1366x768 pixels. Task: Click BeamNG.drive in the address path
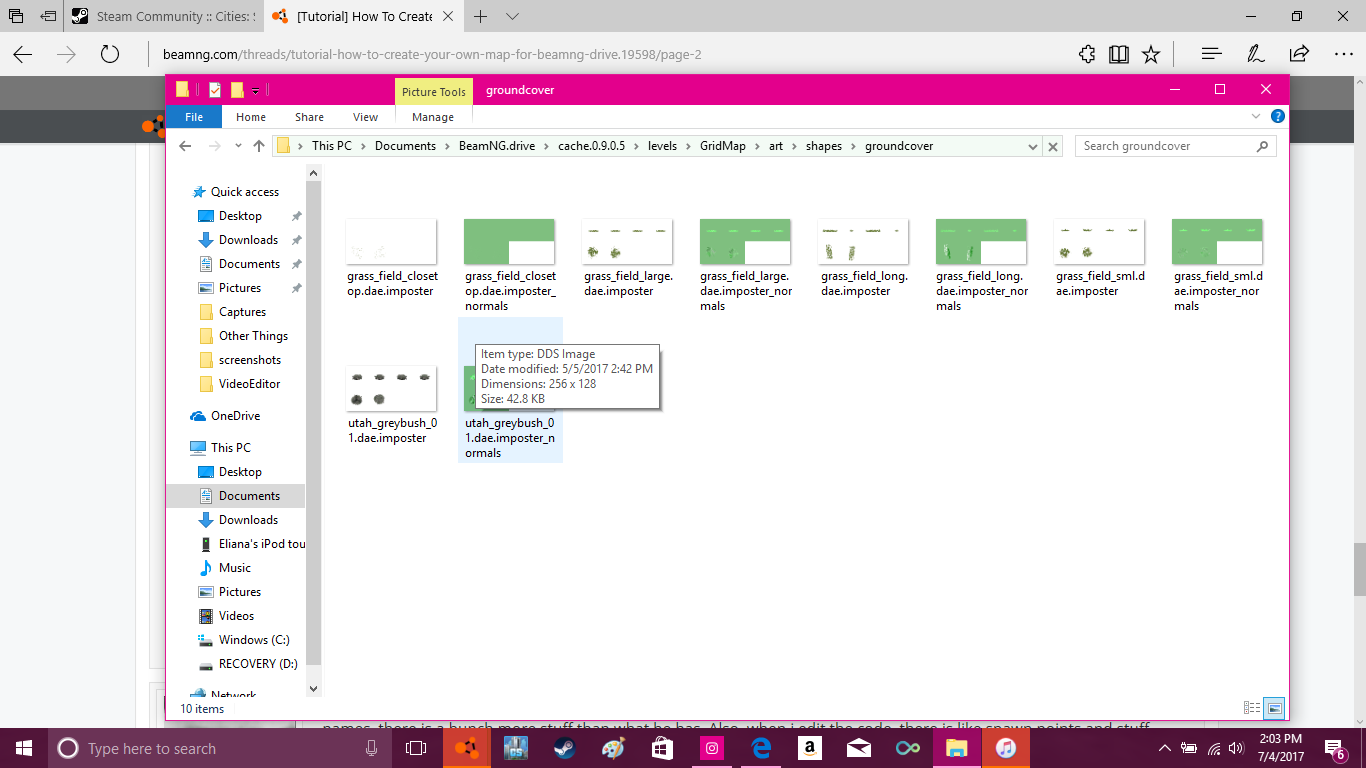(497, 146)
